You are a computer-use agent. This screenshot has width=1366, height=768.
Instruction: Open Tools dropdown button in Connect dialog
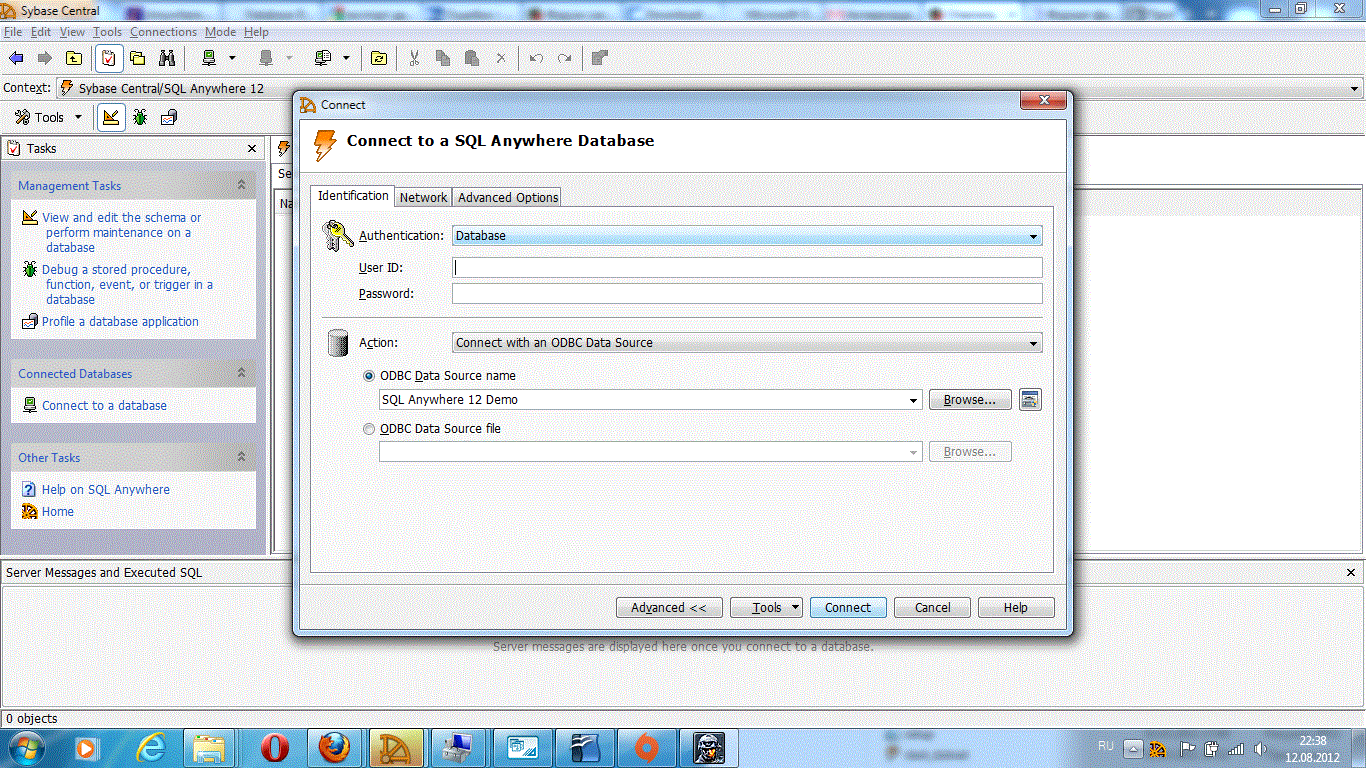pyautogui.click(x=766, y=607)
